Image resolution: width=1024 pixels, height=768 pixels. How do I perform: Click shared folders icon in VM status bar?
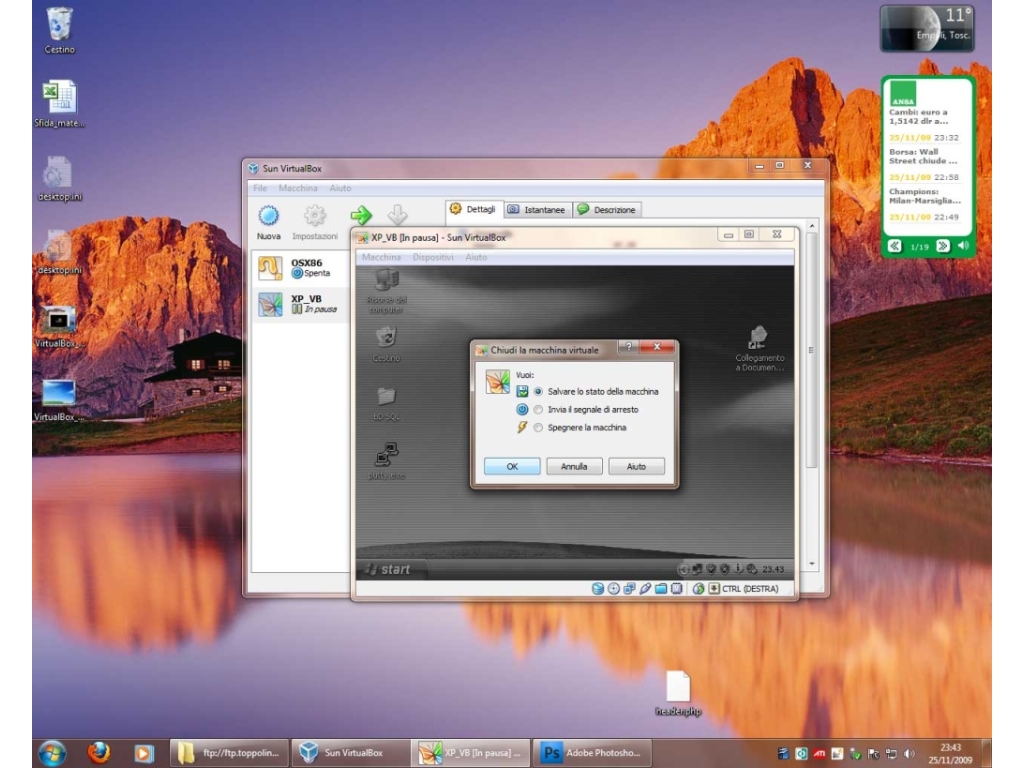coord(661,588)
